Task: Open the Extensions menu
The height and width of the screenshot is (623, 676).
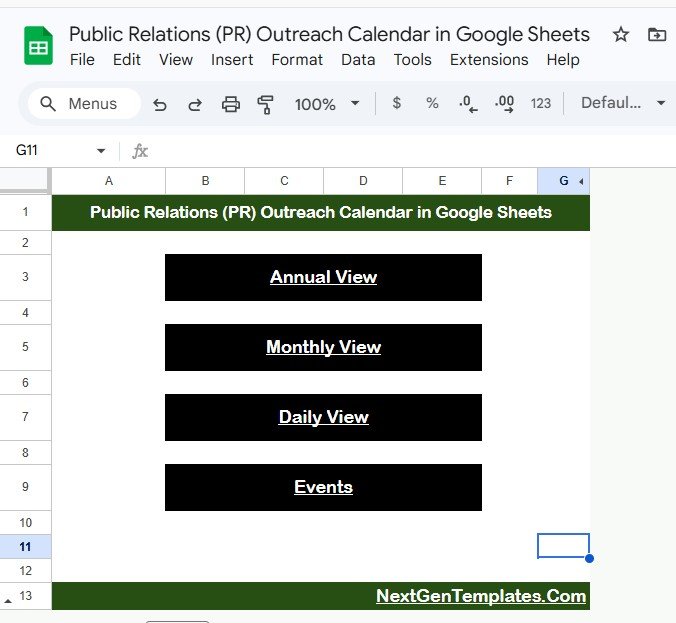Action: [x=489, y=59]
